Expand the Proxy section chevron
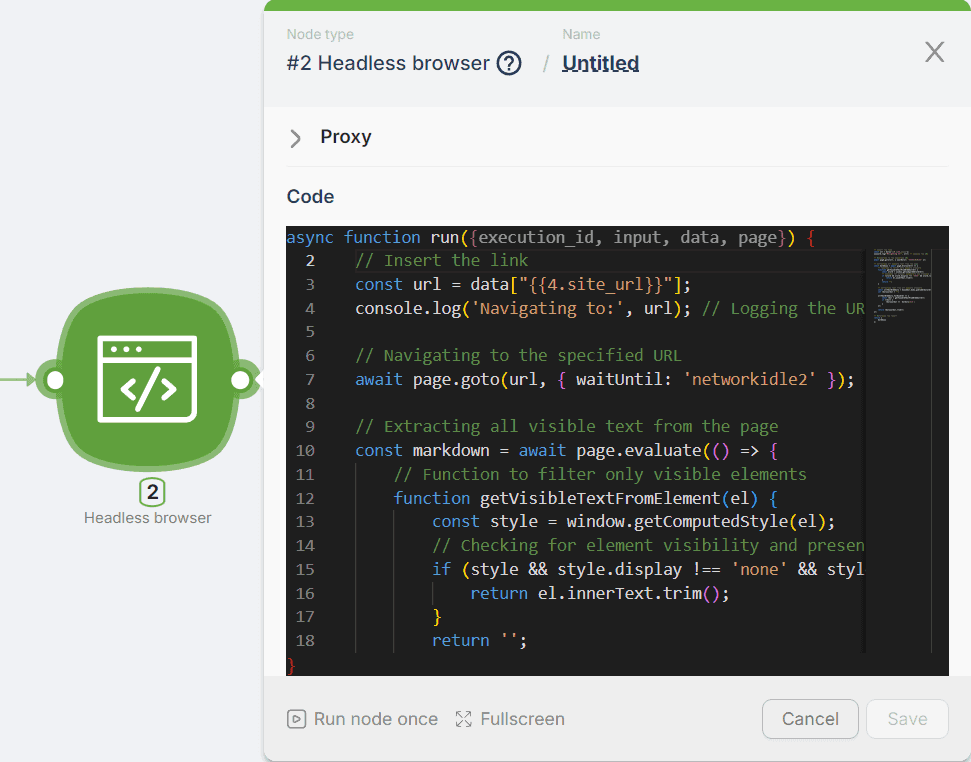Image resolution: width=971 pixels, height=762 pixels. tap(296, 138)
